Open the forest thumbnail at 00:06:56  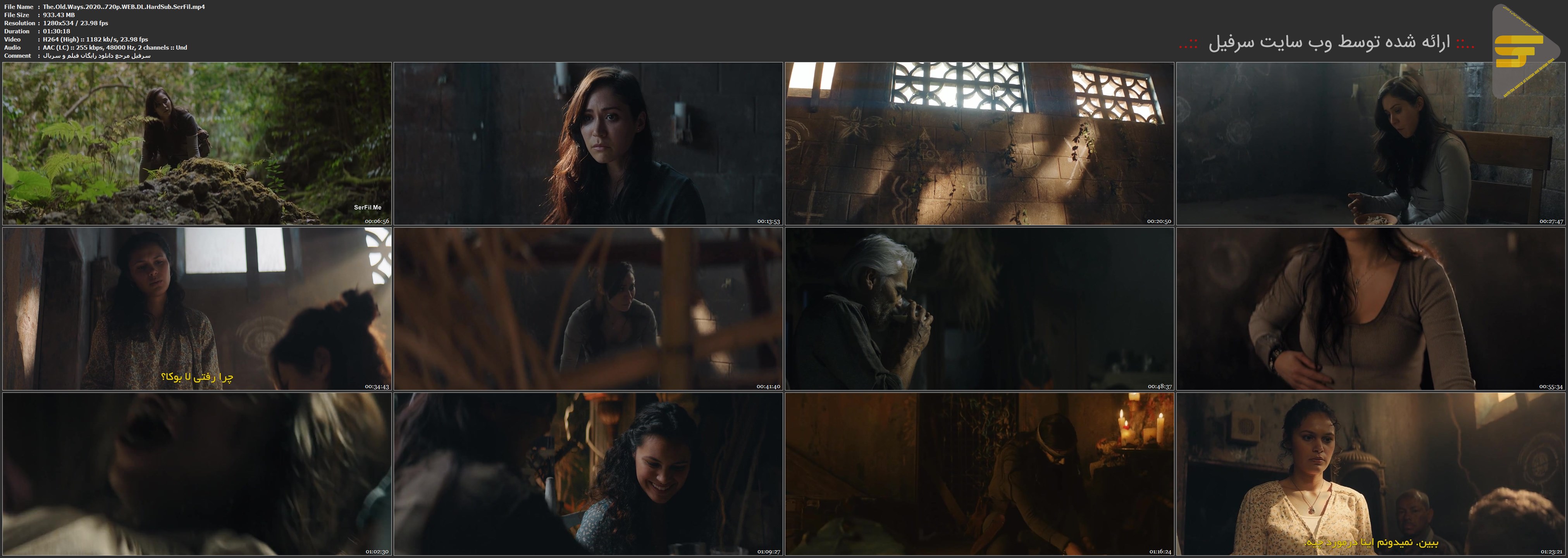coord(196,144)
